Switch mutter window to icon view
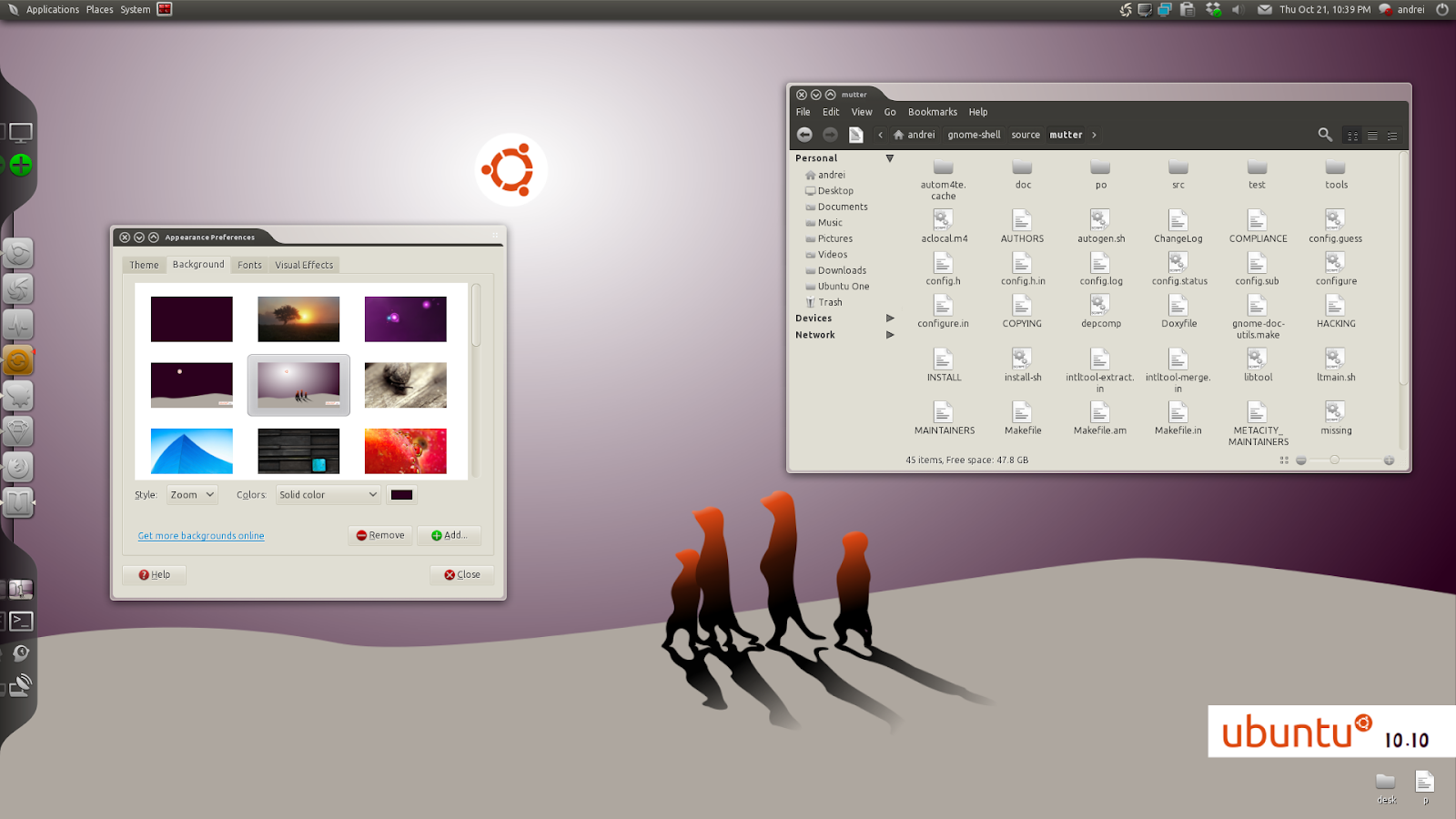Image resolution: width=1456 pixels, height=819 pixels. (x=1353, y=136)
